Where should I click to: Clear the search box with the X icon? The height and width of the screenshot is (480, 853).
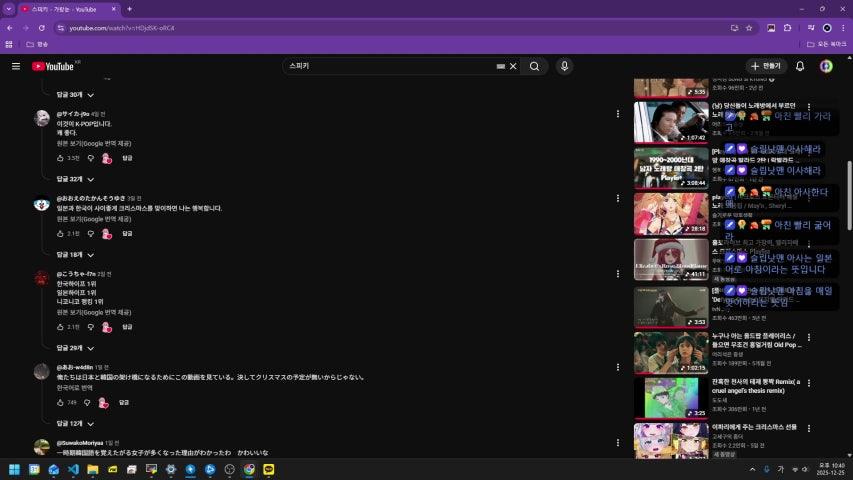click(513, 66)
